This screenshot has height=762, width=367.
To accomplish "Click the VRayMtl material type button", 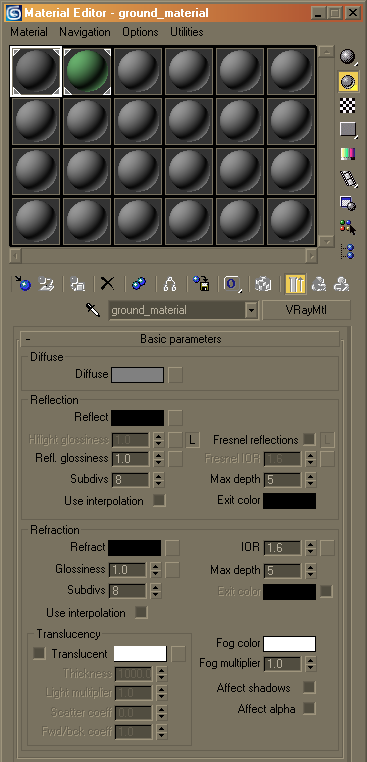I will [x=306, y=310].
